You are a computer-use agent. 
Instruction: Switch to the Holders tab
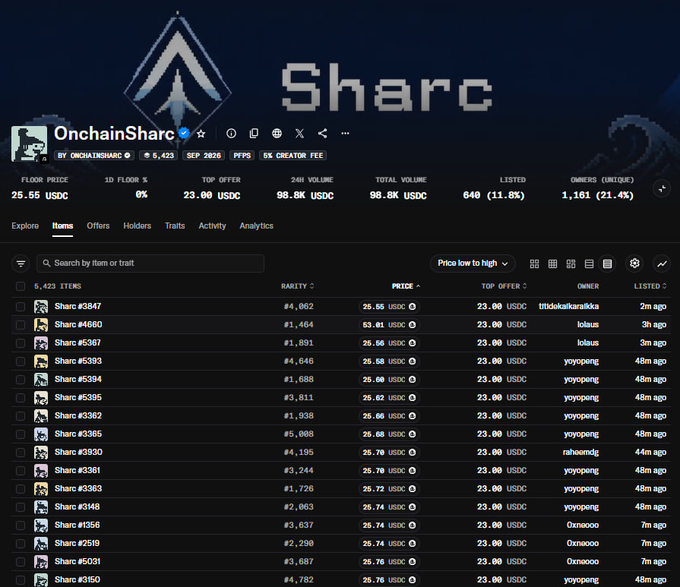click(x=137, y=226)
